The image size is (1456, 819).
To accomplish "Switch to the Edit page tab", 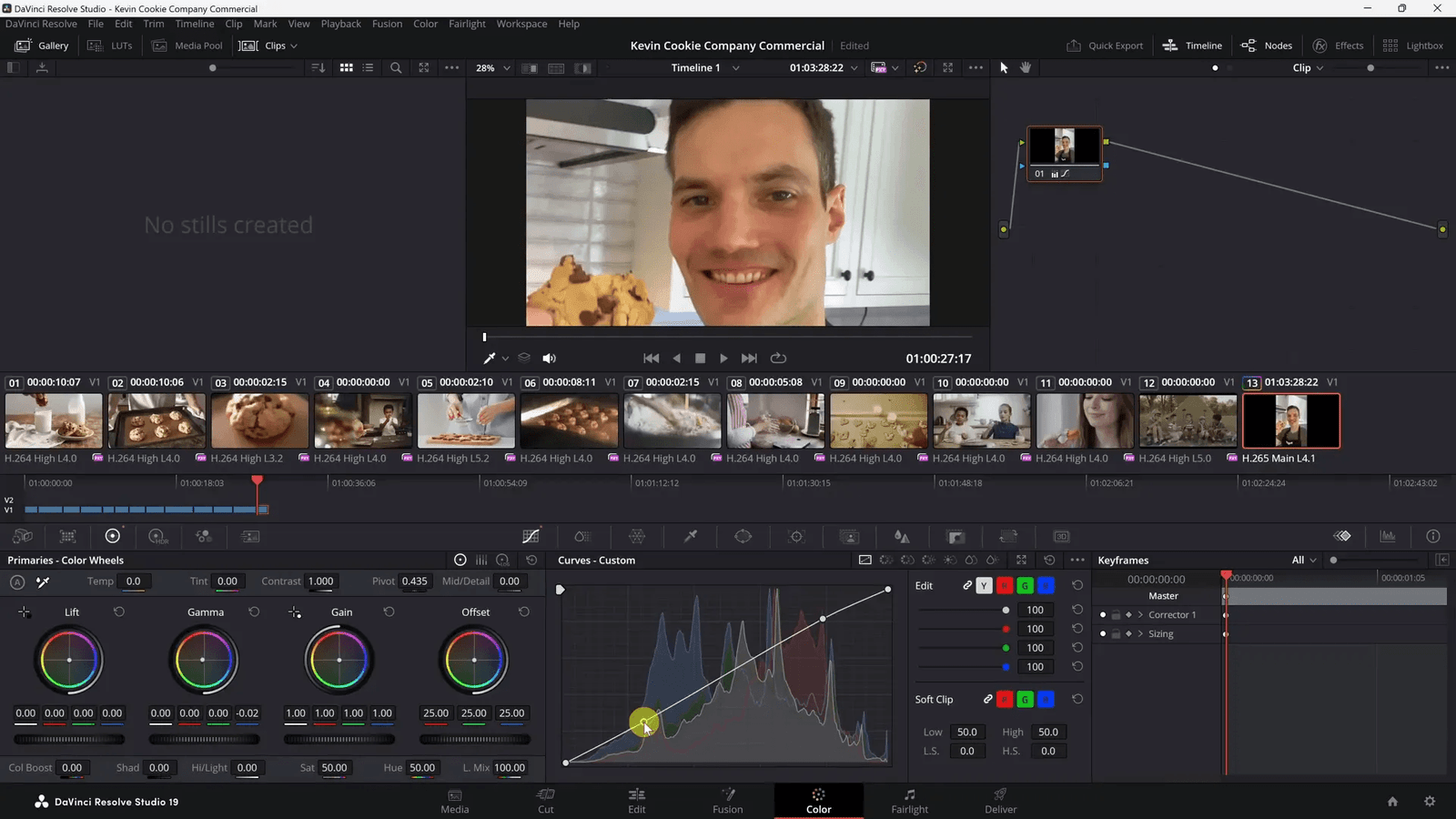I will (637, 801).
